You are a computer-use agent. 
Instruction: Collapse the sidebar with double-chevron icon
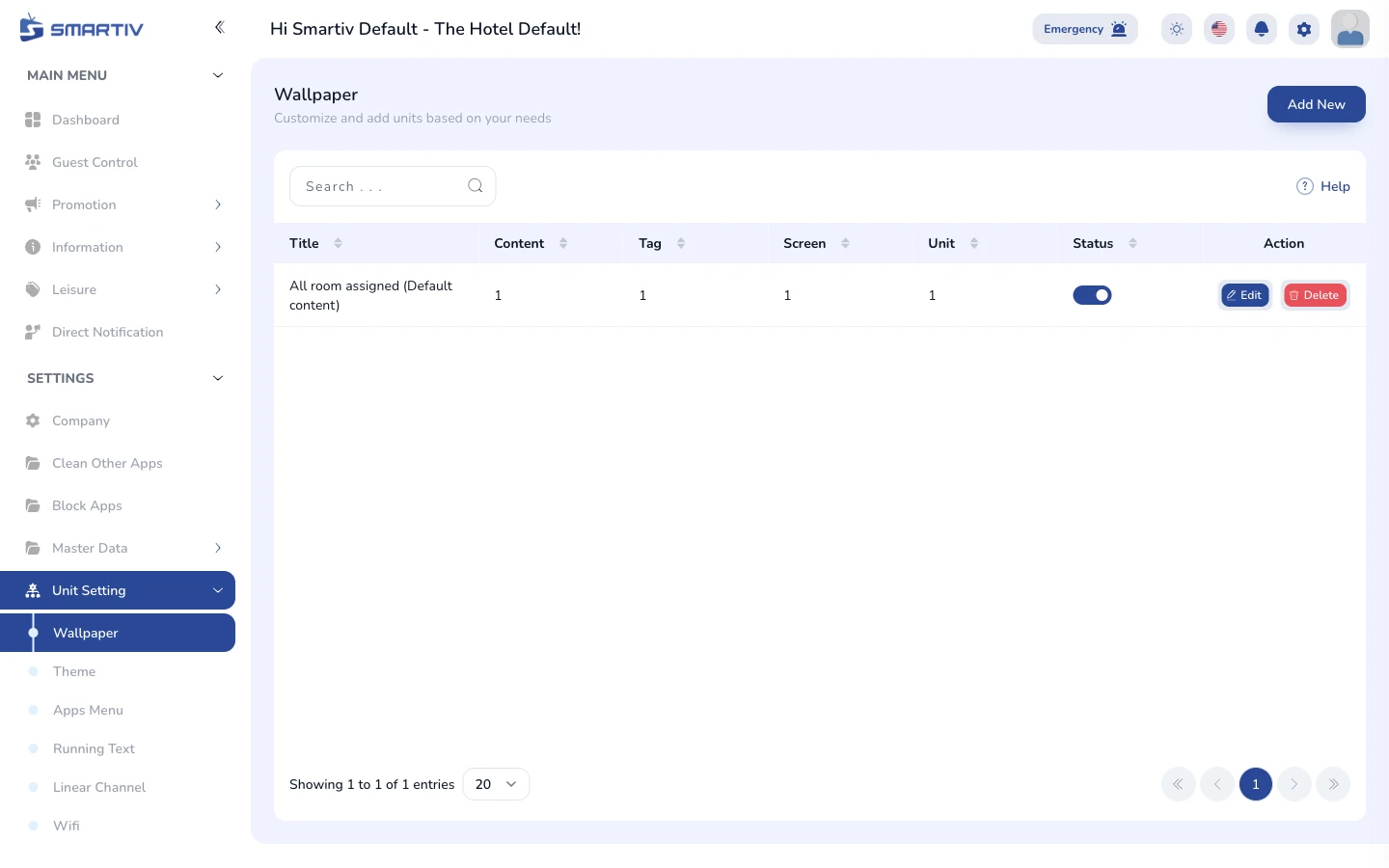pos(219,27)
